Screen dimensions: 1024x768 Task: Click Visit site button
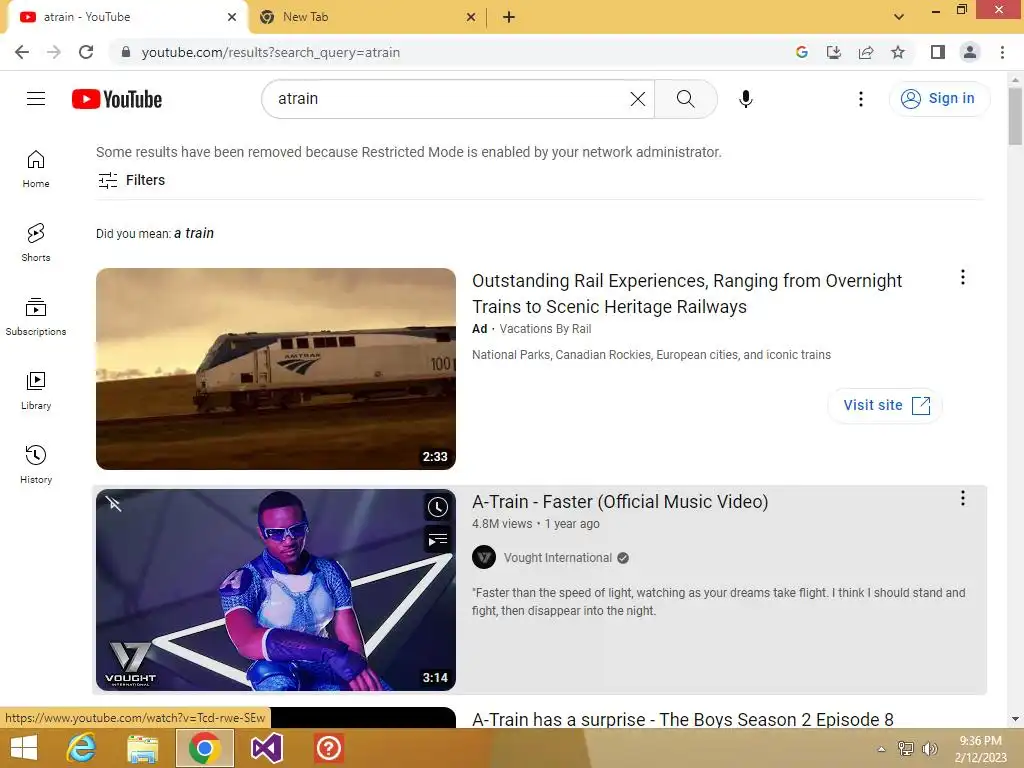[885, 405]
